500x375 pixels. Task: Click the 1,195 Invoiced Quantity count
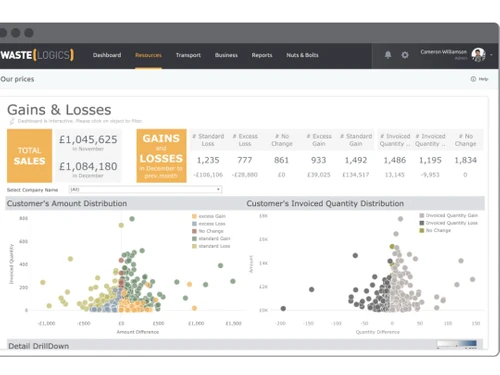430,160
